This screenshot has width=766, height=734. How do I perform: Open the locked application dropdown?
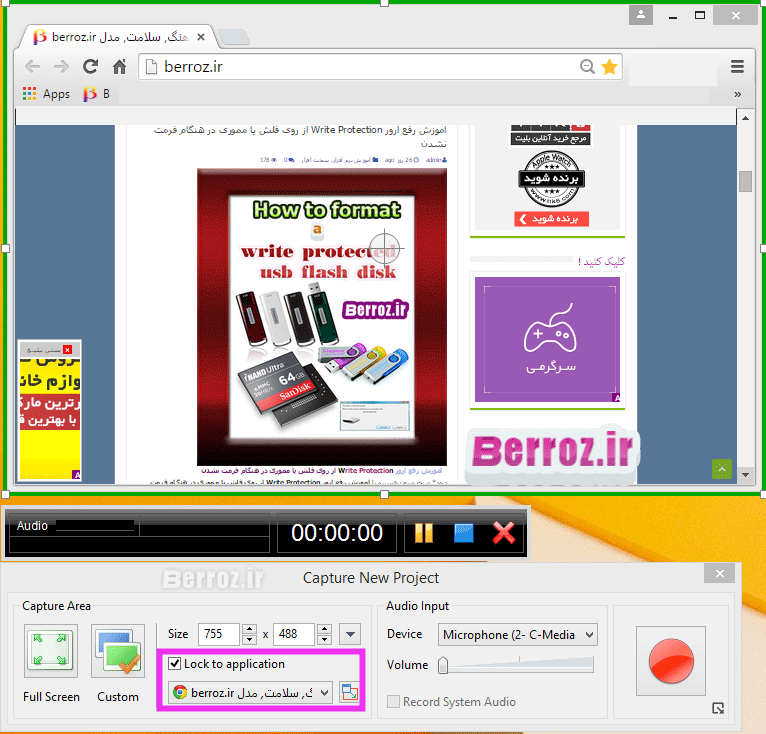pyautogui.click(x=250, y=692)
